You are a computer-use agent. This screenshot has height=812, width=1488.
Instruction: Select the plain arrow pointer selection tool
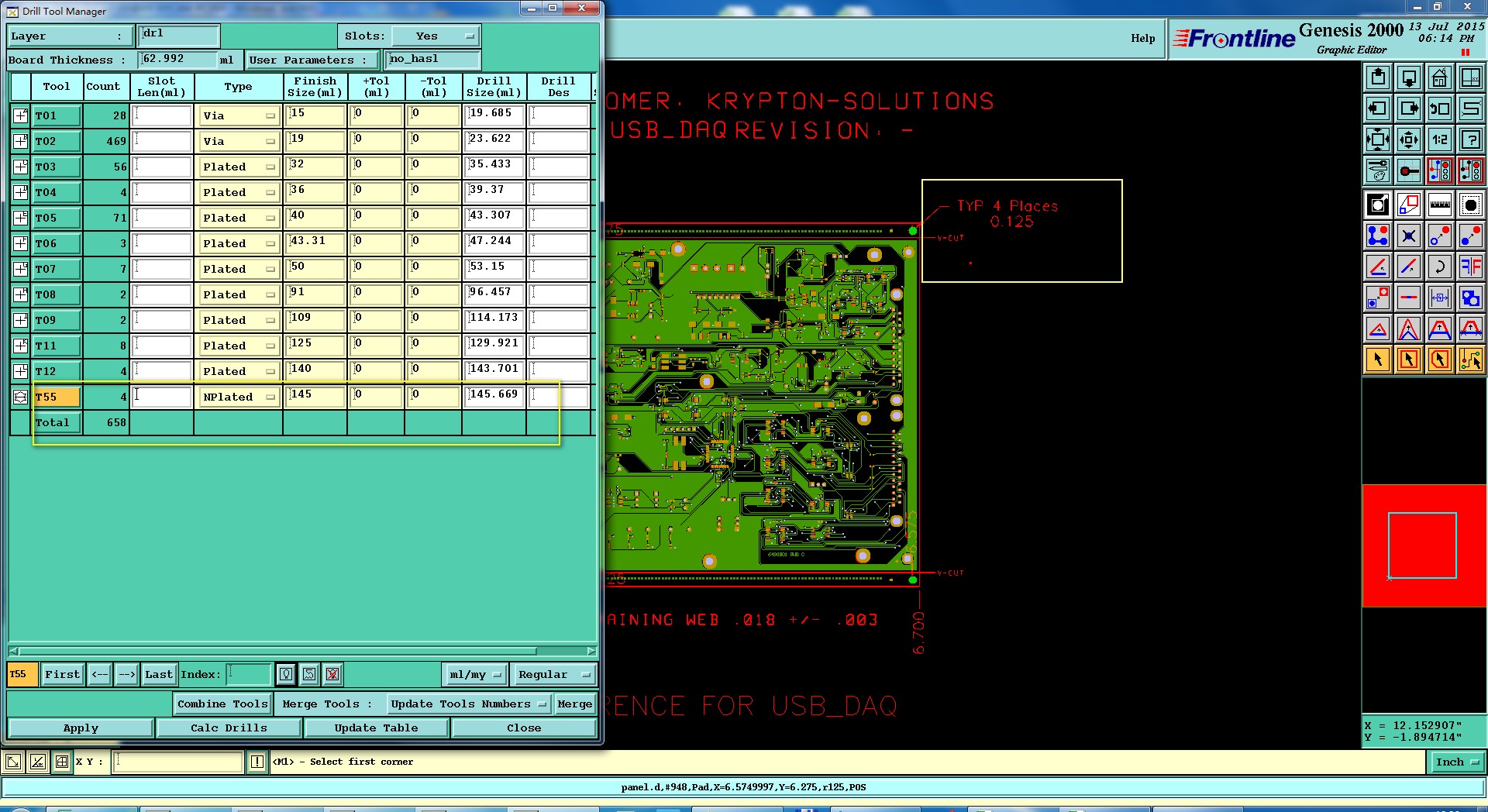pos(1378,360)
